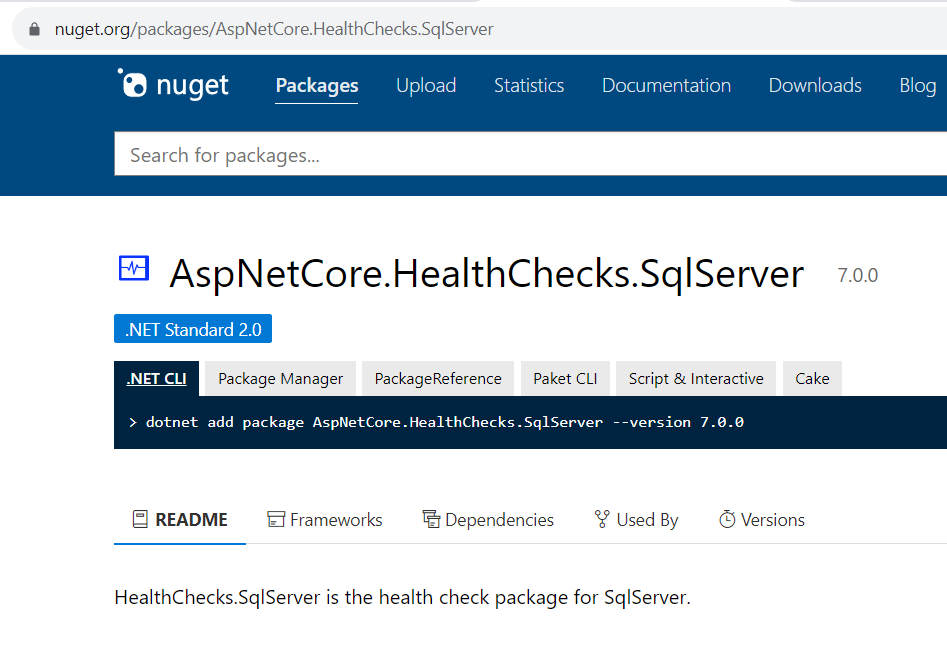Open the Packages navigation item

[317, 85]
